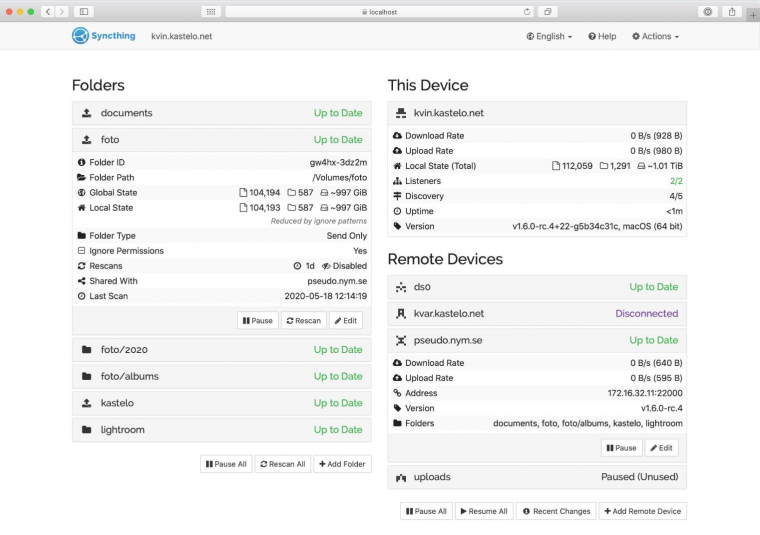Viewport: 760px width, 535px height.
Task: Open the Recent Changes dialog
Action: click(555, 511)
